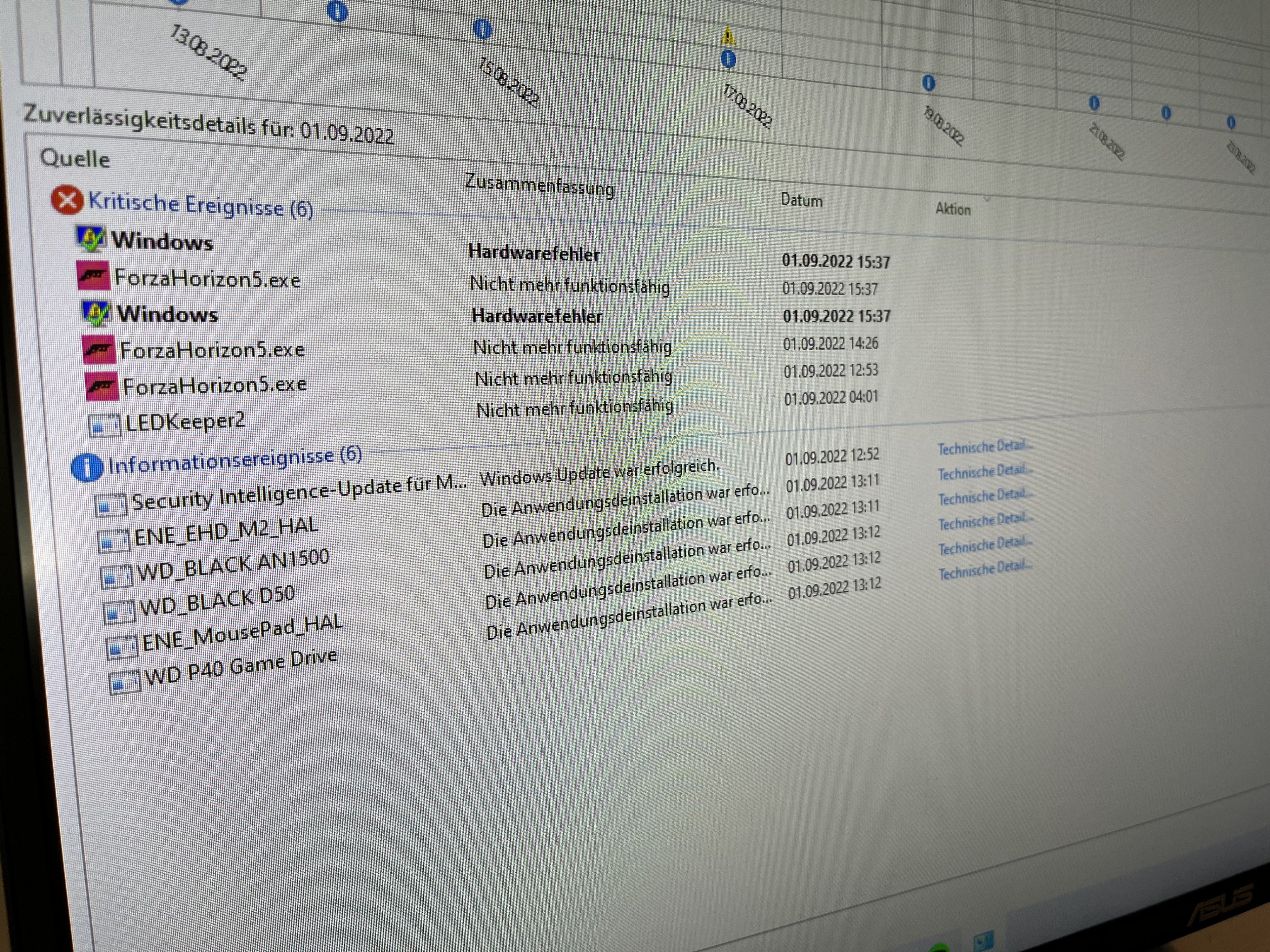Click the date 01.09.2022 04:01
The width and height of the screenshot is (1270, 952).
(x=831, y=398)
